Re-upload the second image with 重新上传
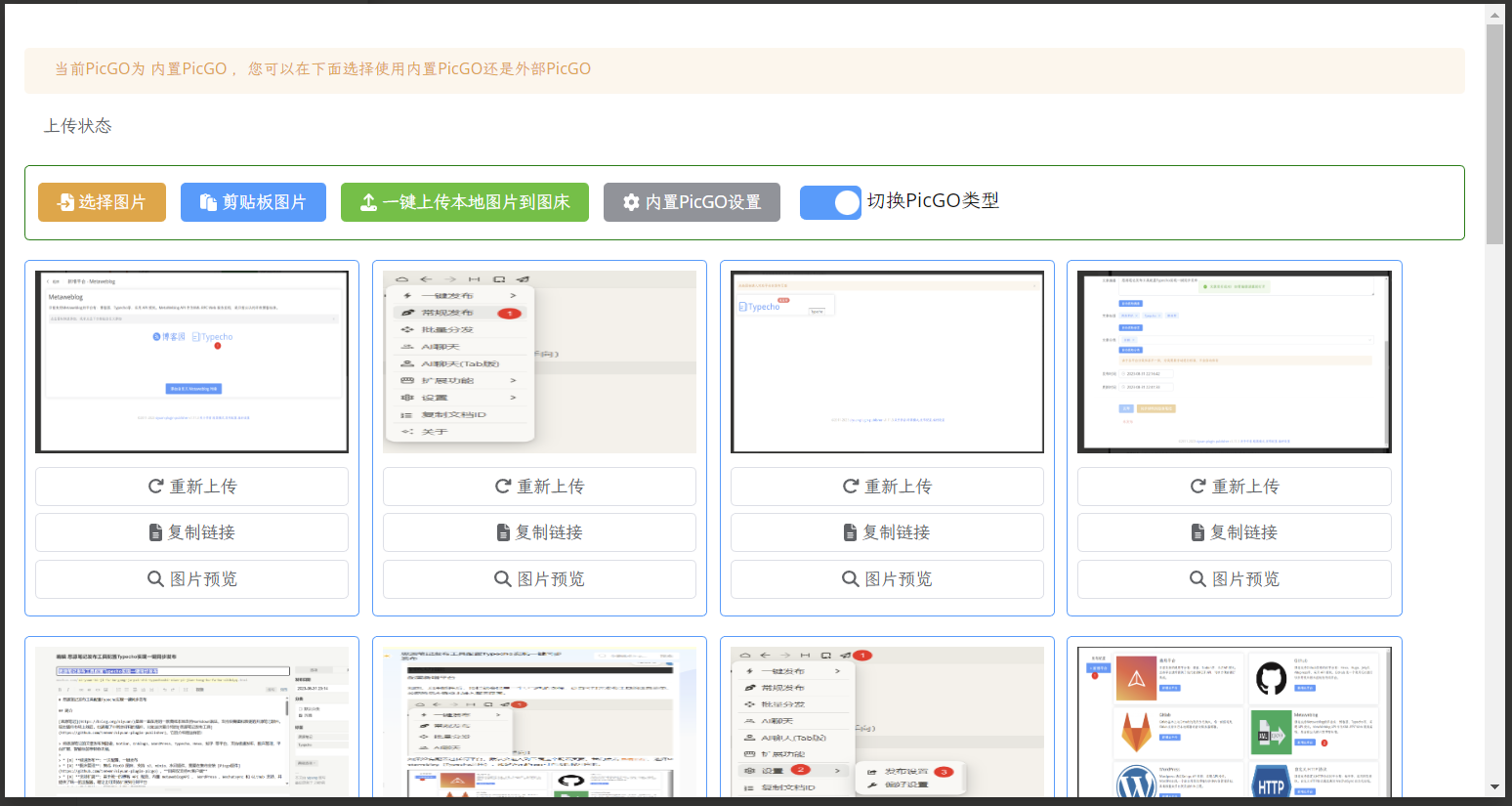 (x=539, y=487)
